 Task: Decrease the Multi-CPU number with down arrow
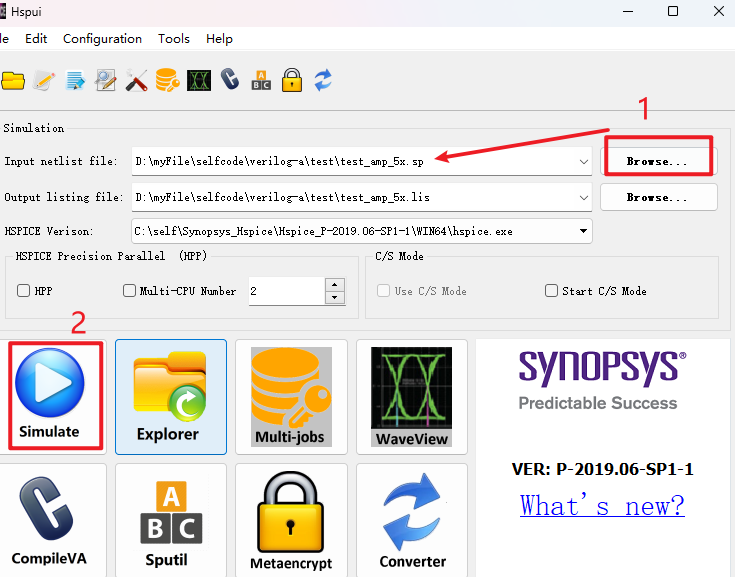click(335, 297)
